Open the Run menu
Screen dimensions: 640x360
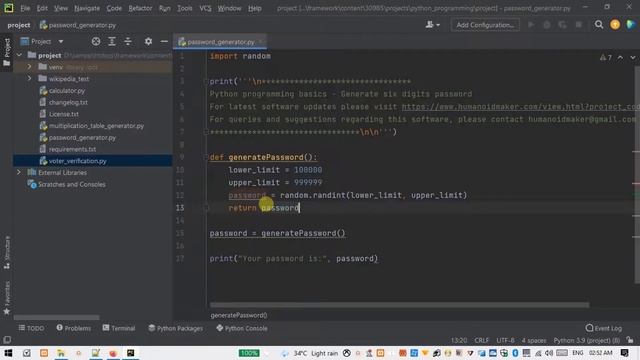click(164, 8)
